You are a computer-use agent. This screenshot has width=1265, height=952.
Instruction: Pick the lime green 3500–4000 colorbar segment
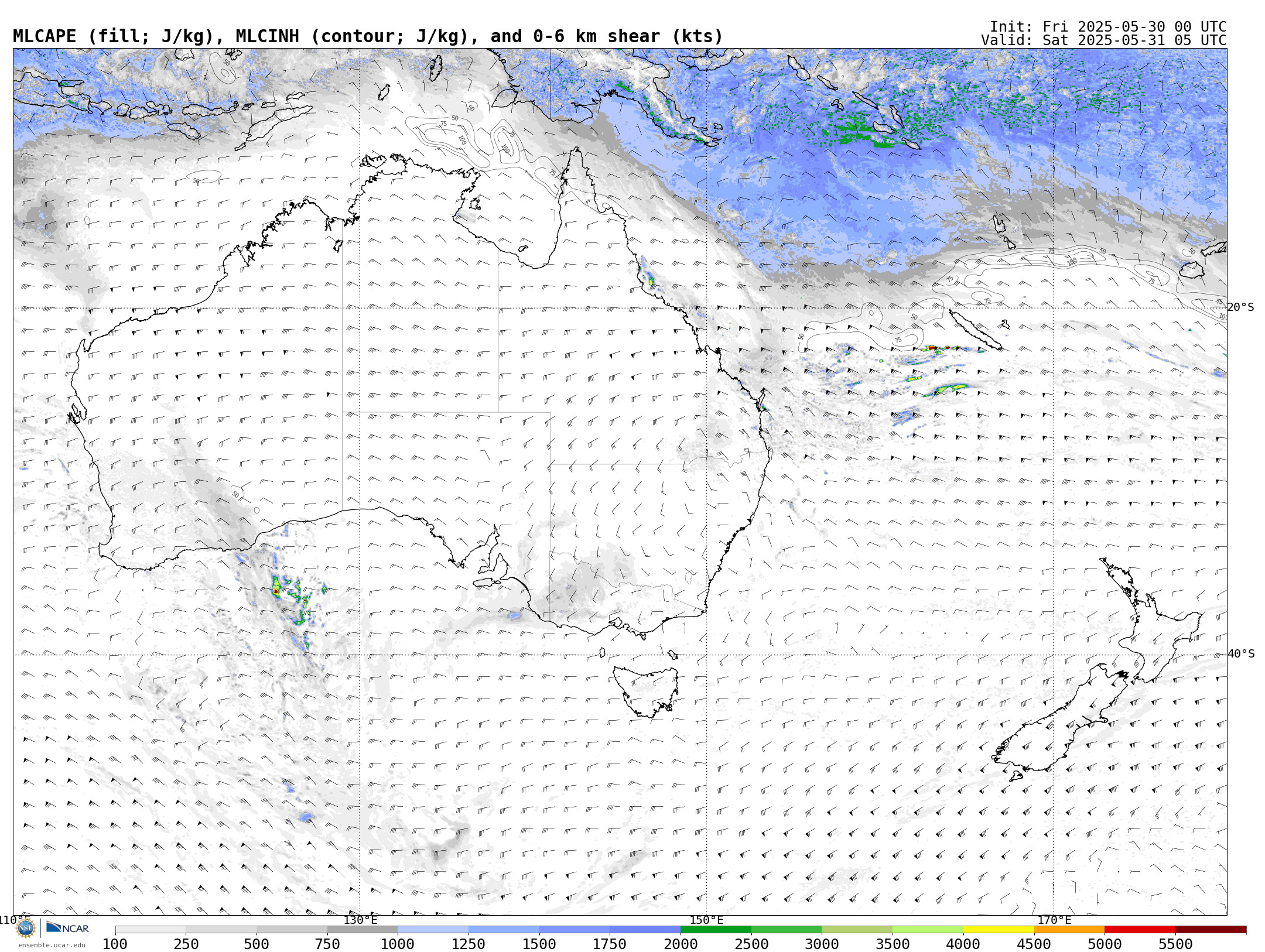pos(928,930)
